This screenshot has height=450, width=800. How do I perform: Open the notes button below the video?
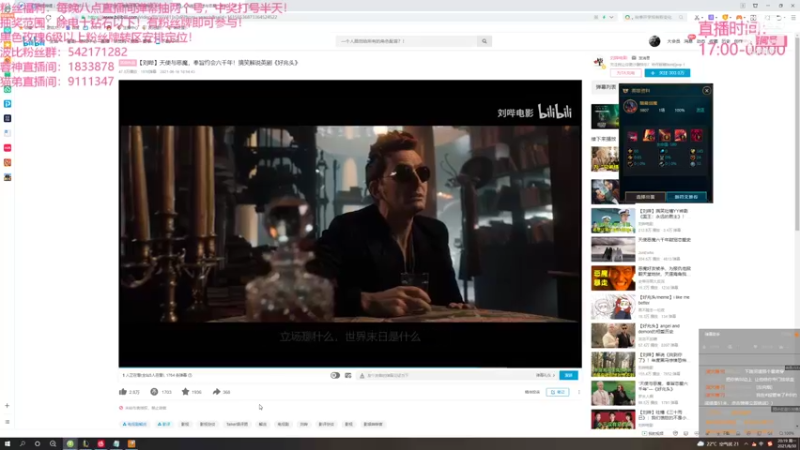tap(558, 392)
